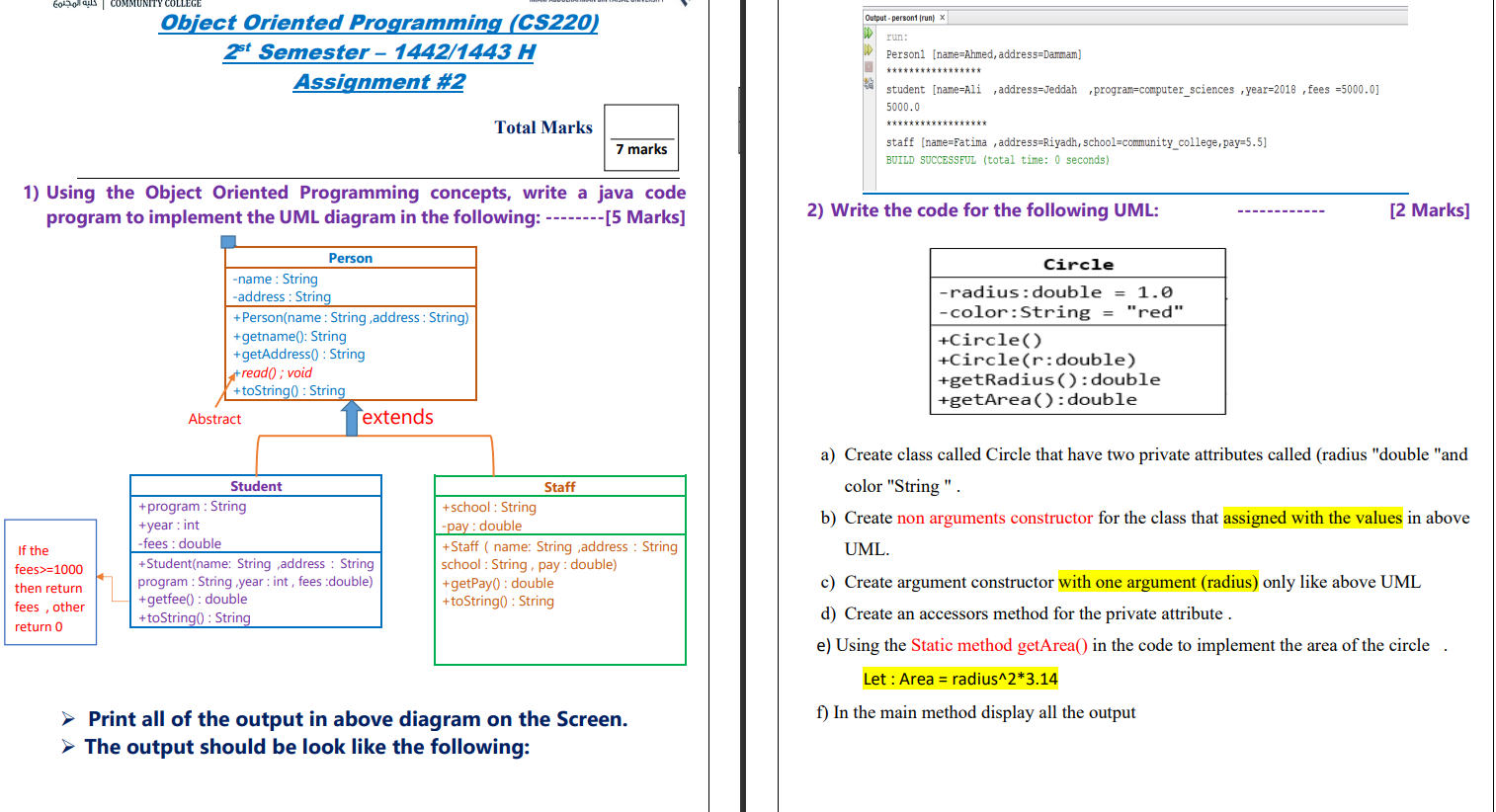The height and width of the screenshot is (812, 1496).
Task: Click the green Run icon in Output panel
Action: tap(869, 34)
